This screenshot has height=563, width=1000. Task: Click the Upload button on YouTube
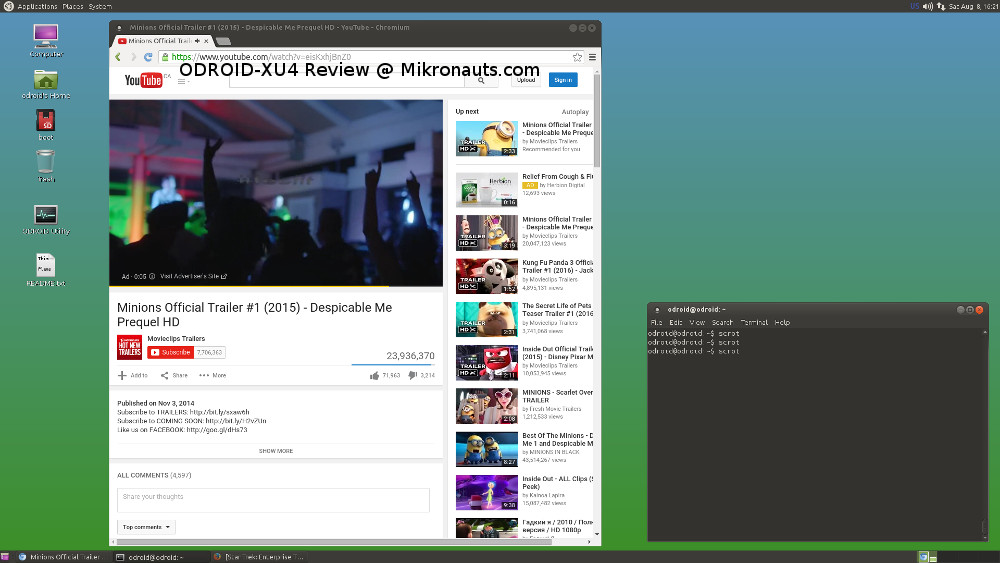(x=526, y=80)
